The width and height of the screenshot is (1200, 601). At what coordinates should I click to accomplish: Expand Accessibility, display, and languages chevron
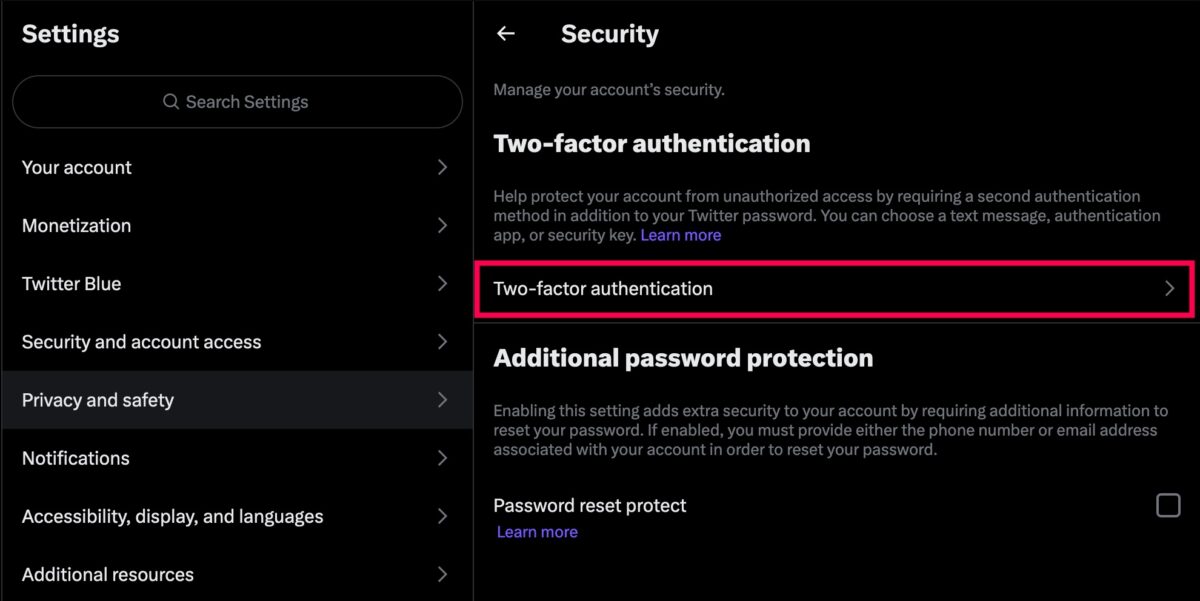442,516
